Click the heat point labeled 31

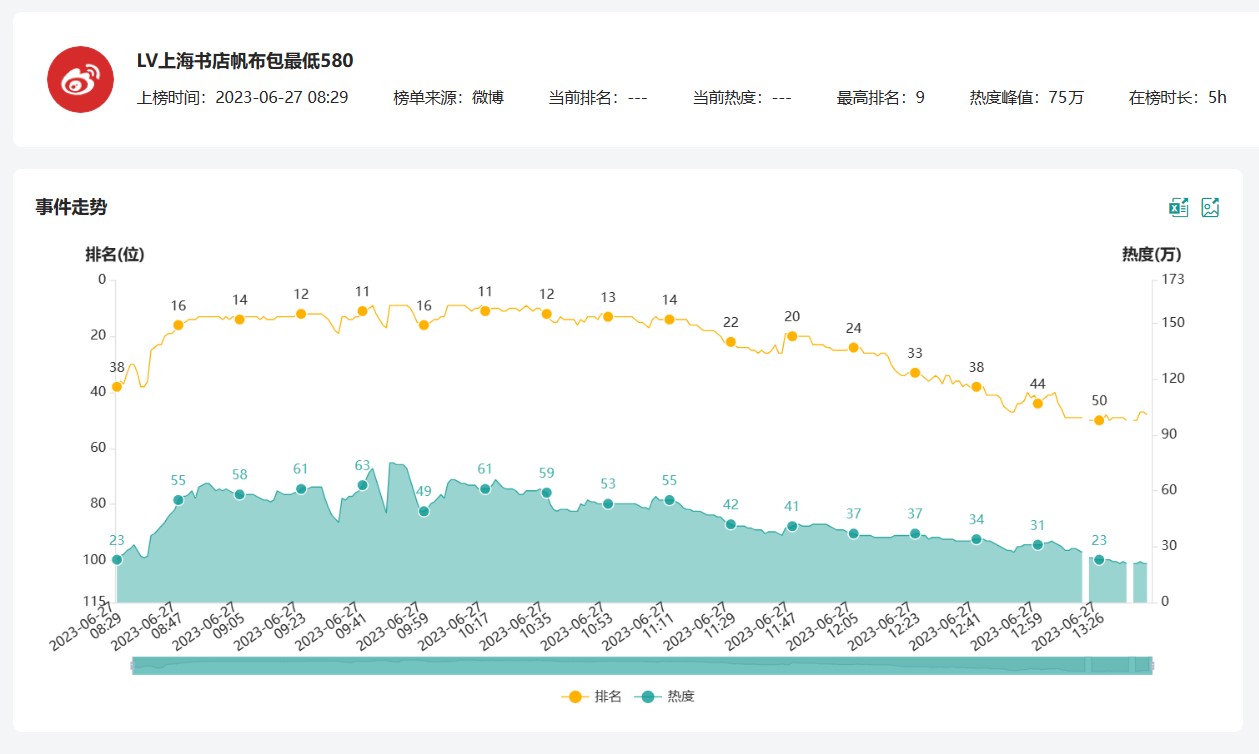tap(1038, 545)
